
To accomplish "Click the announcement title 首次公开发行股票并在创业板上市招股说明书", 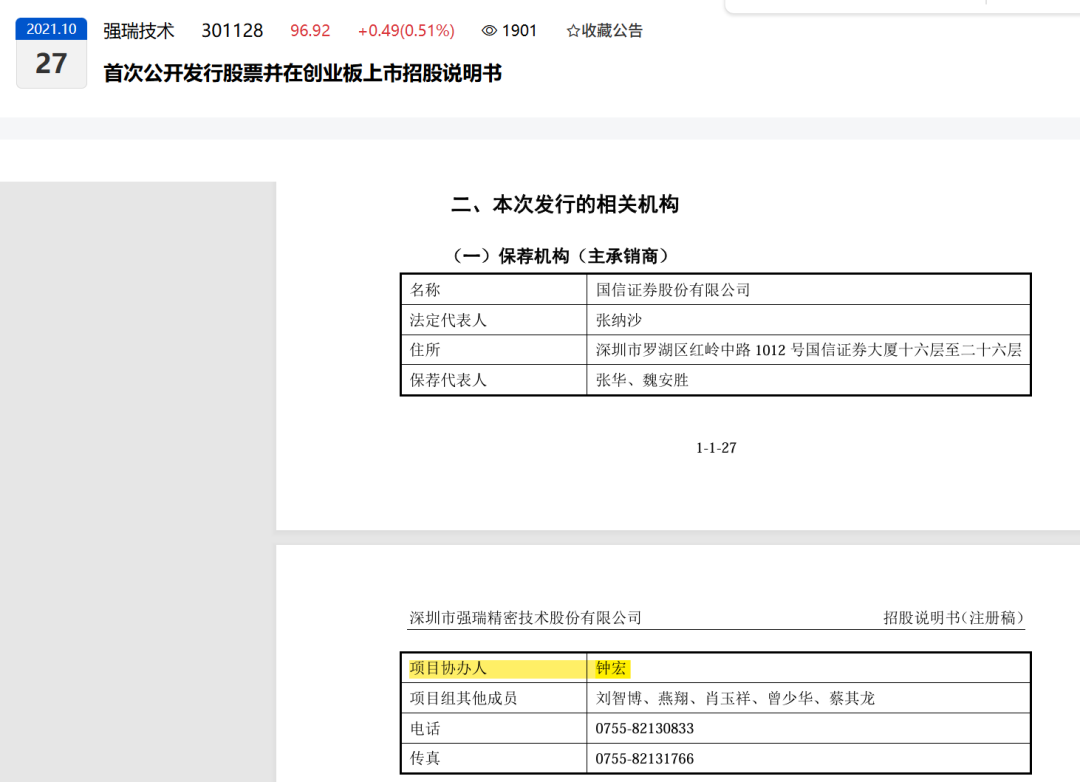I will 302,73.
